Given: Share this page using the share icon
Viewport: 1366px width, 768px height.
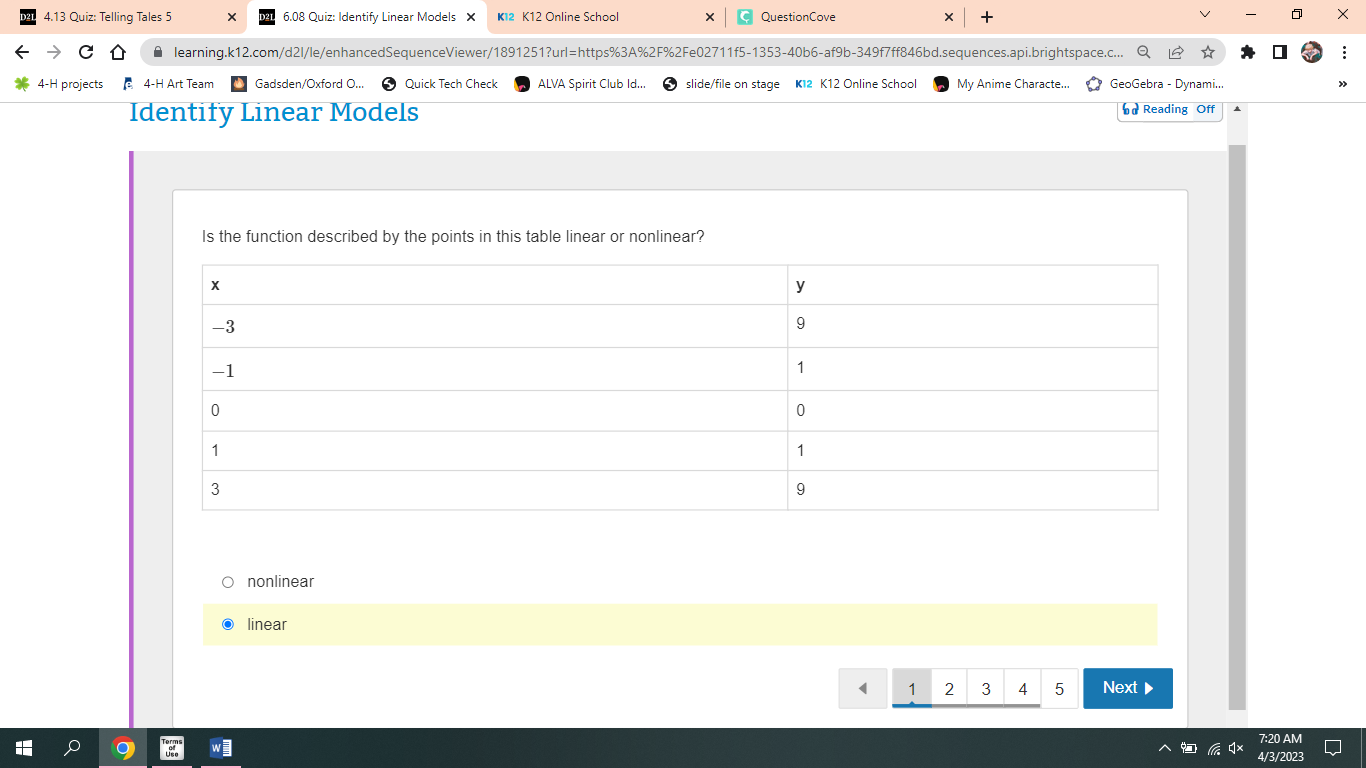Looking at the screenshot, I should 1176,52.
